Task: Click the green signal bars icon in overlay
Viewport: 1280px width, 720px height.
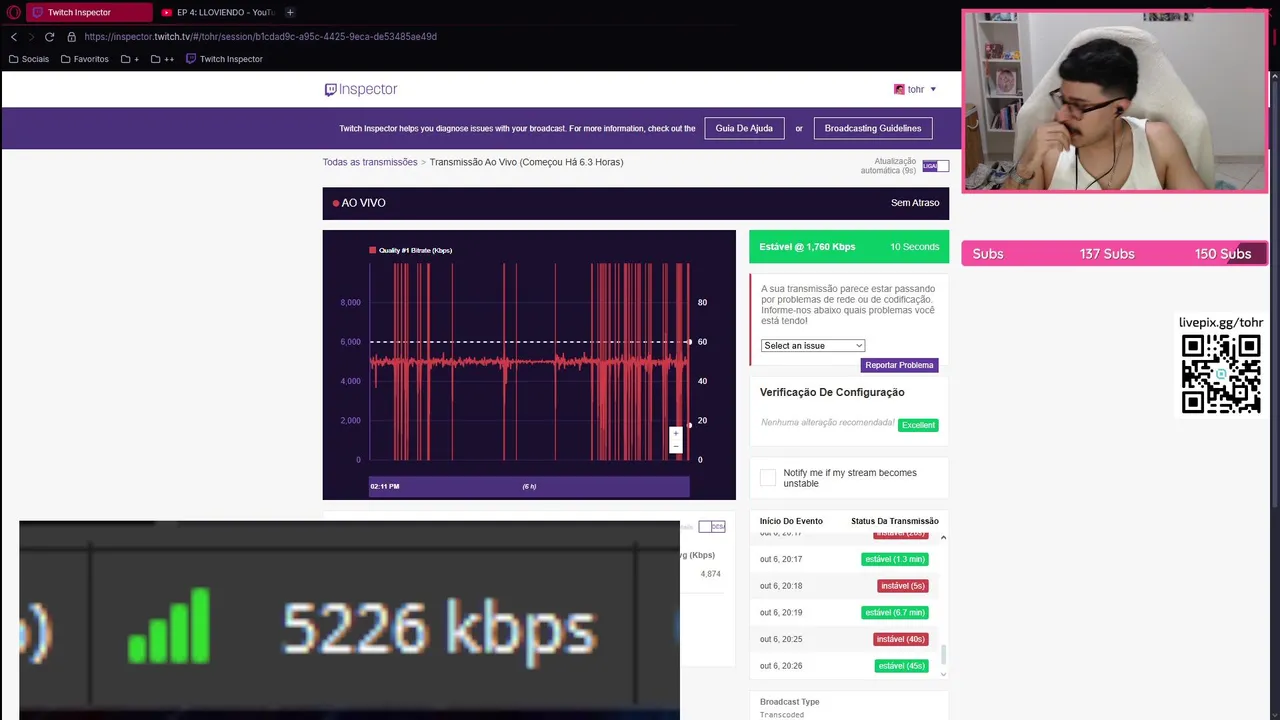Action: click(x=169, y=626)
